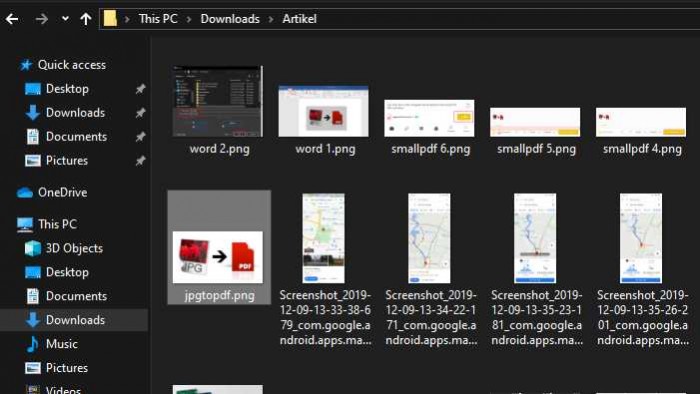This screenshot has height=394, width=700.
Task: Open chevron dropdown before This PC
Action: (127, 19)
